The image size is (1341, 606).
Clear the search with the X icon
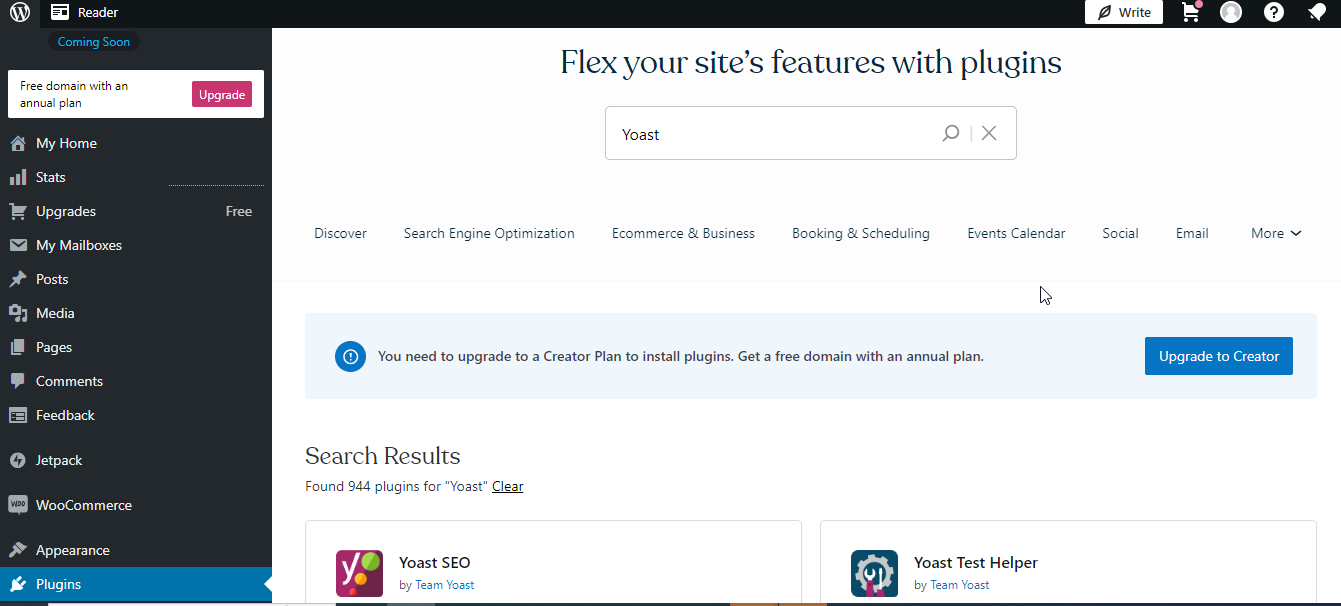click(989, 133)
